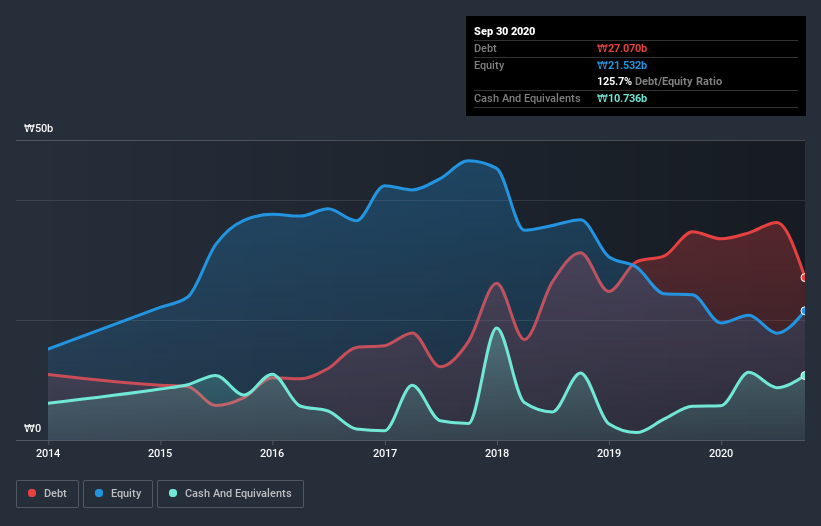
Task: Click the blue Equity legend dot
Action: click(x=99, y=493)
